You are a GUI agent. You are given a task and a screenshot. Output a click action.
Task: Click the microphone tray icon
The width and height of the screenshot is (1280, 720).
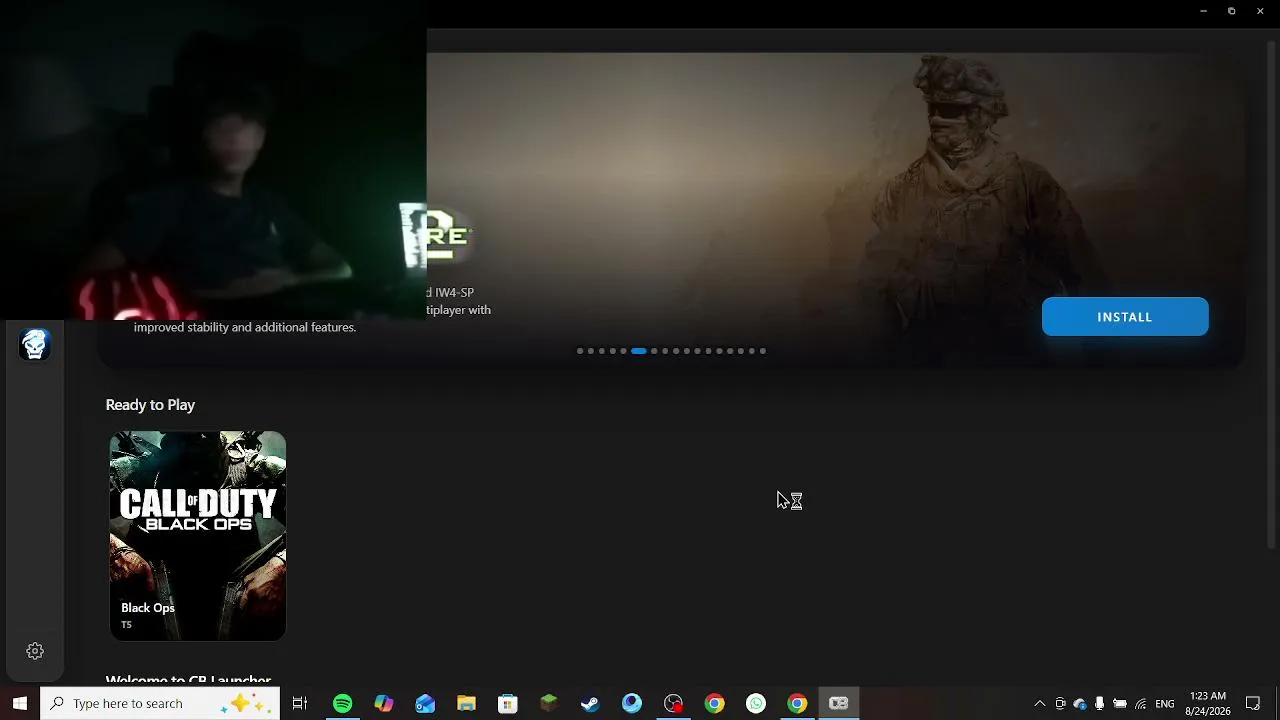click(x=1100, y=703)
